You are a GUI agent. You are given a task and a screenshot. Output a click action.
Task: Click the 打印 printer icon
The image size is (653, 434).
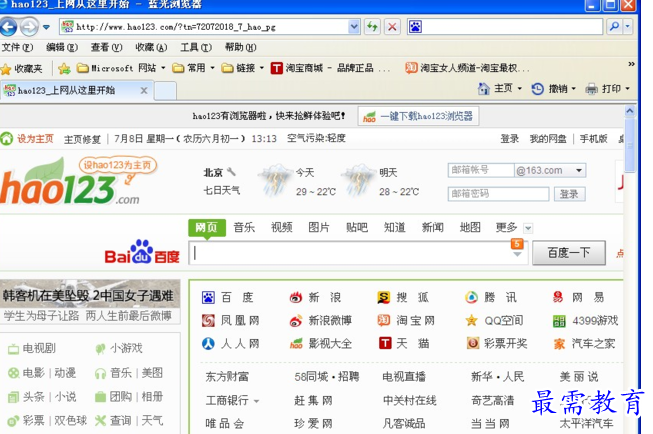[x=591, y=89]
